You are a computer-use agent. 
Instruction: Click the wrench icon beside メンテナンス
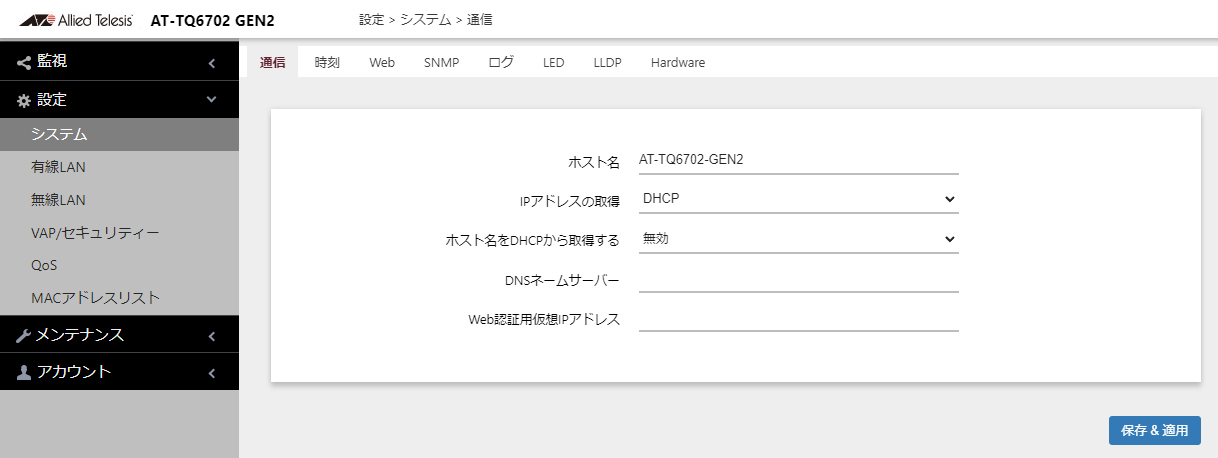point(24,335)
